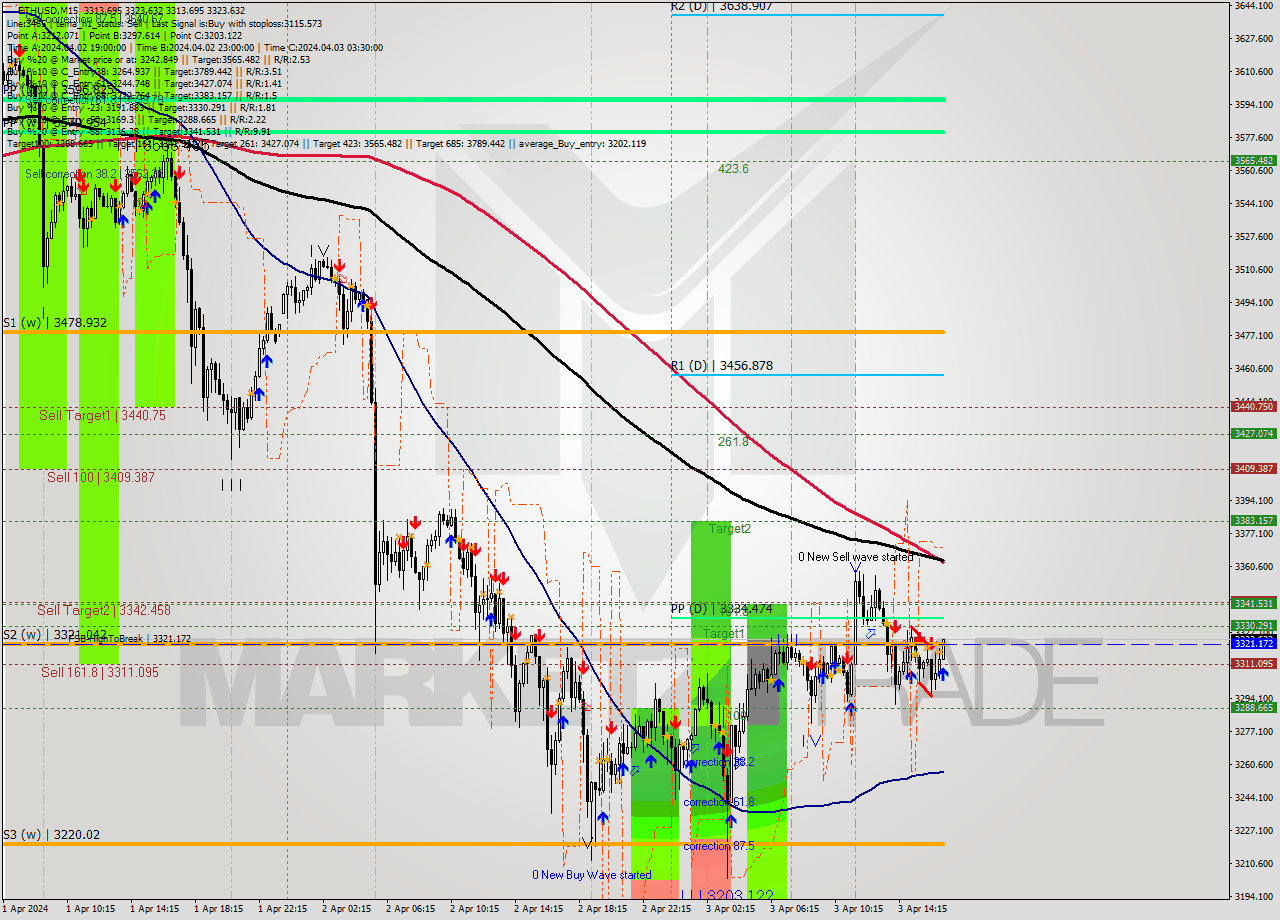The width and height of the screenshot is (1280, 920).
Task: Select the 'S1 (w) | 3478.932' support label
Action: point(54,323)
